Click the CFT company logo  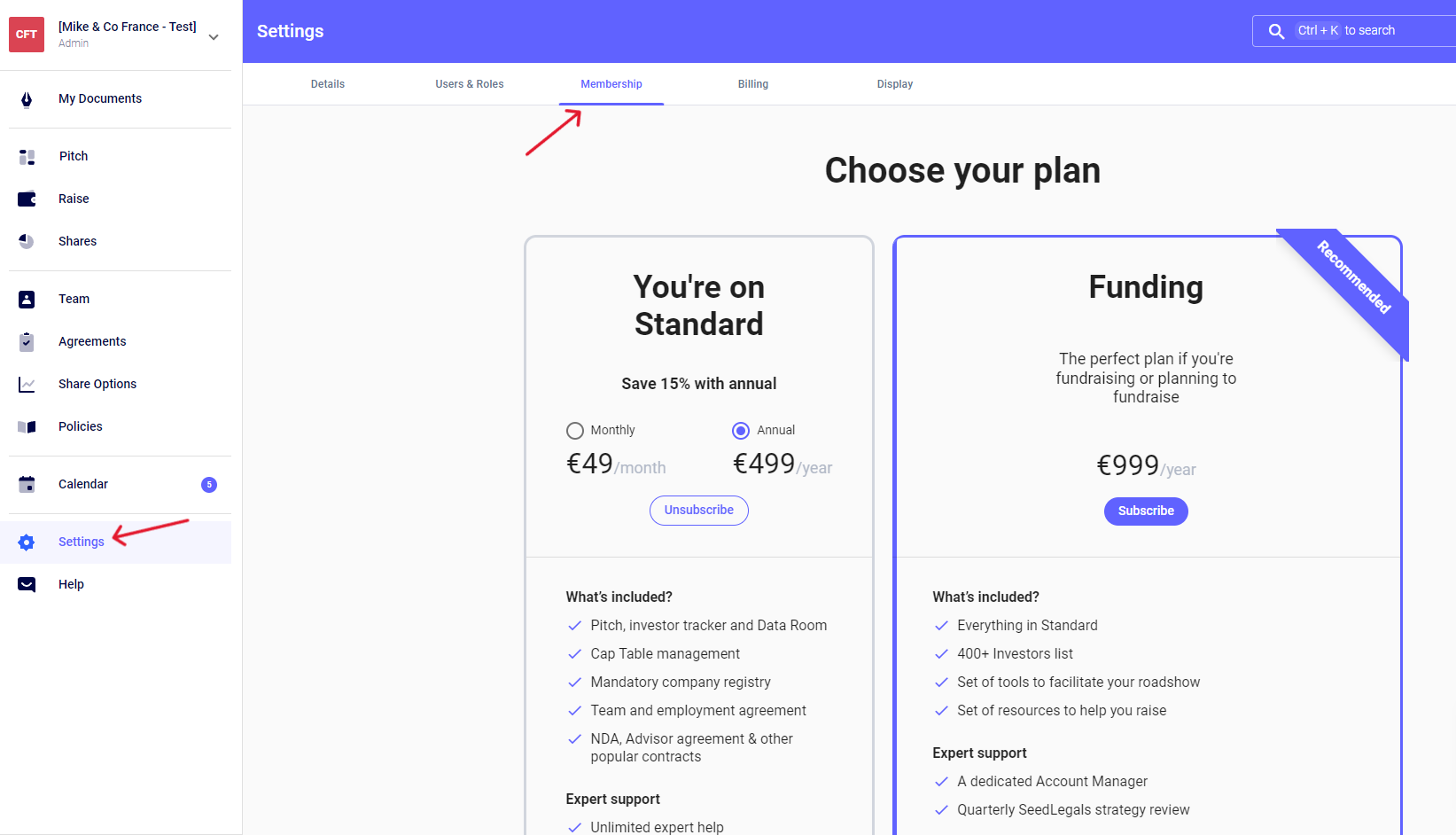(27, 35)
